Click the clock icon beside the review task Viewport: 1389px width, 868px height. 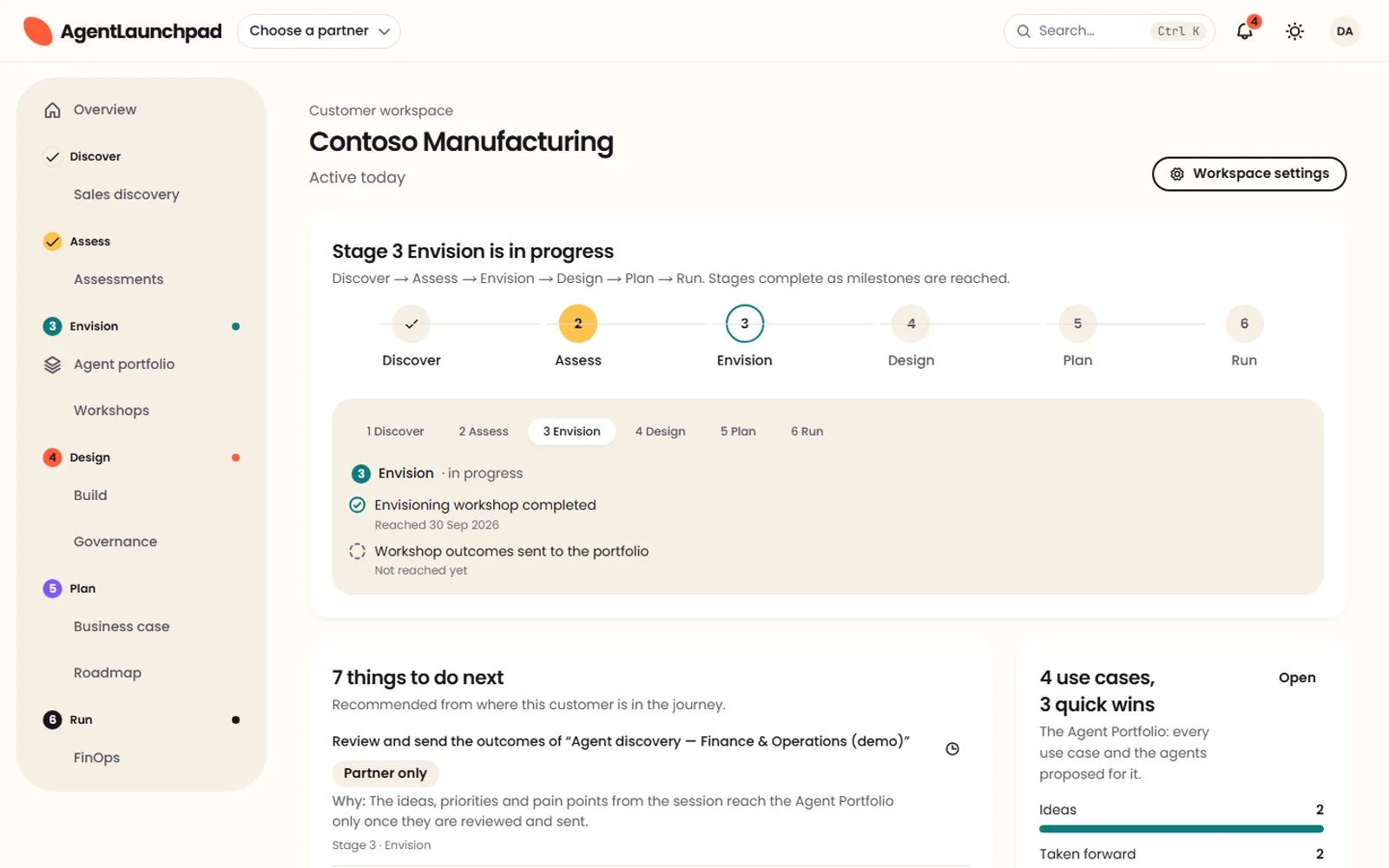click(x=952, y=749)
